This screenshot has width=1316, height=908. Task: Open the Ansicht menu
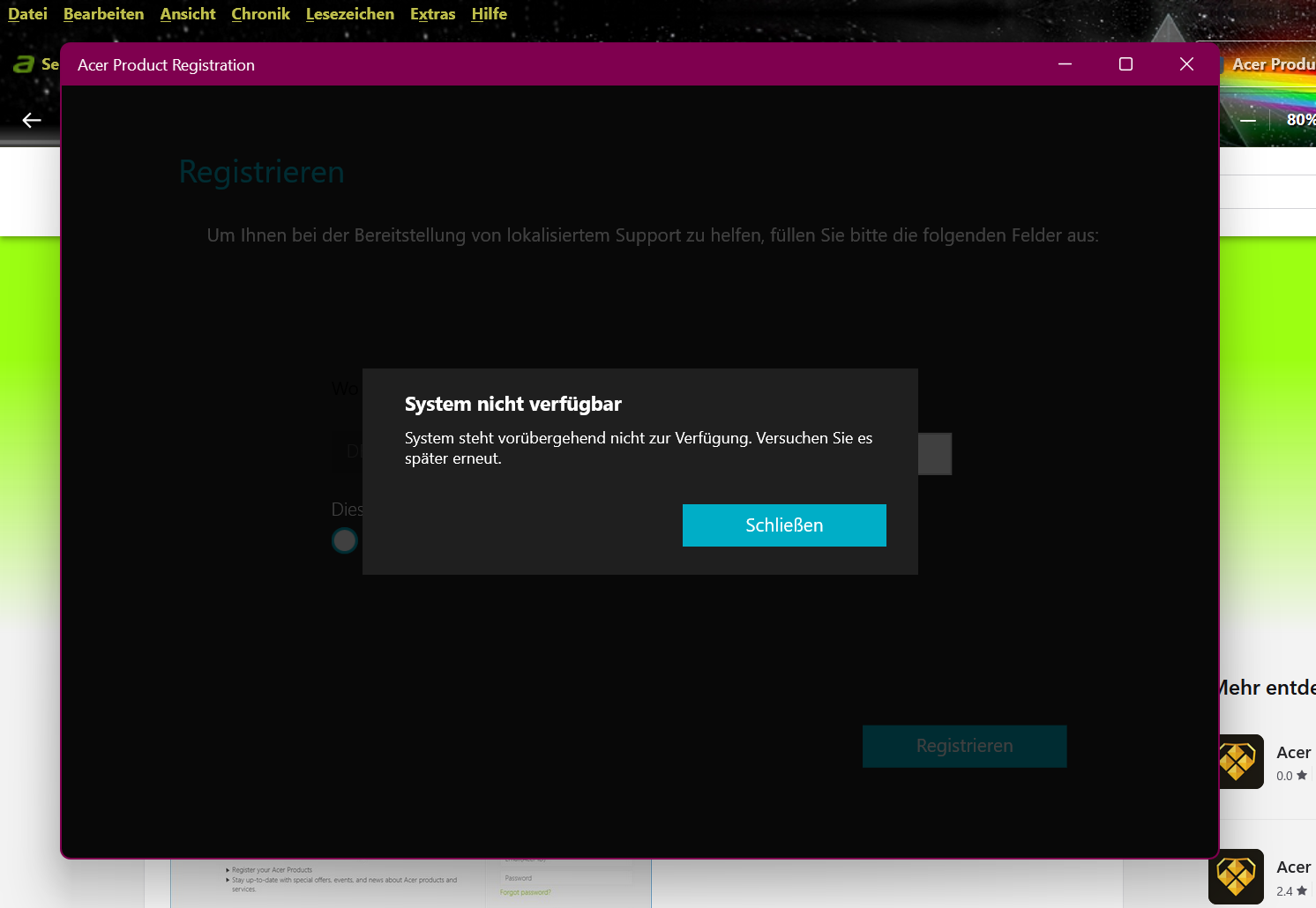pos(188,14)
